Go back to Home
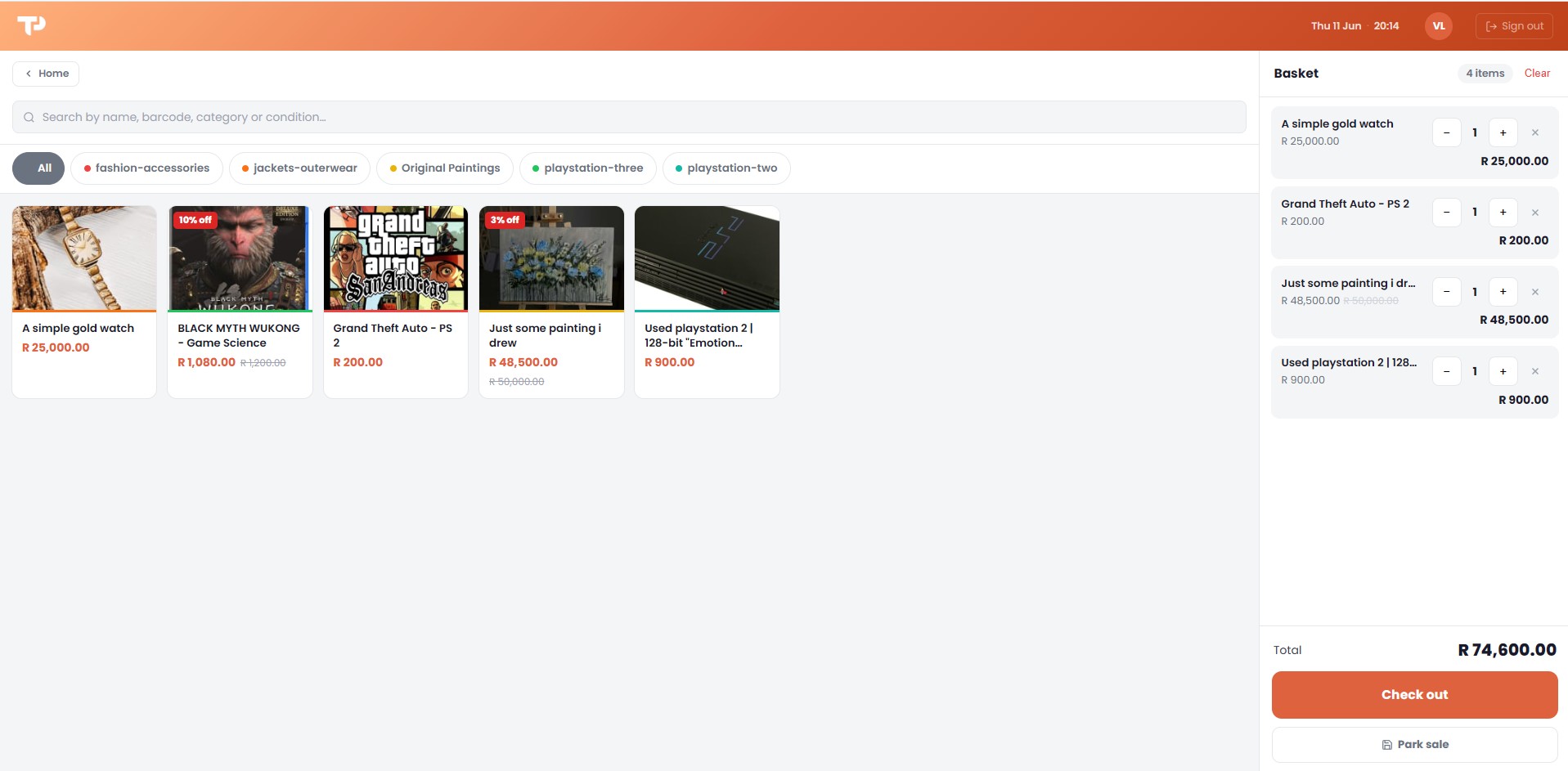The width and height of the screenshot is (1568, 771). (x=46, y=74)
